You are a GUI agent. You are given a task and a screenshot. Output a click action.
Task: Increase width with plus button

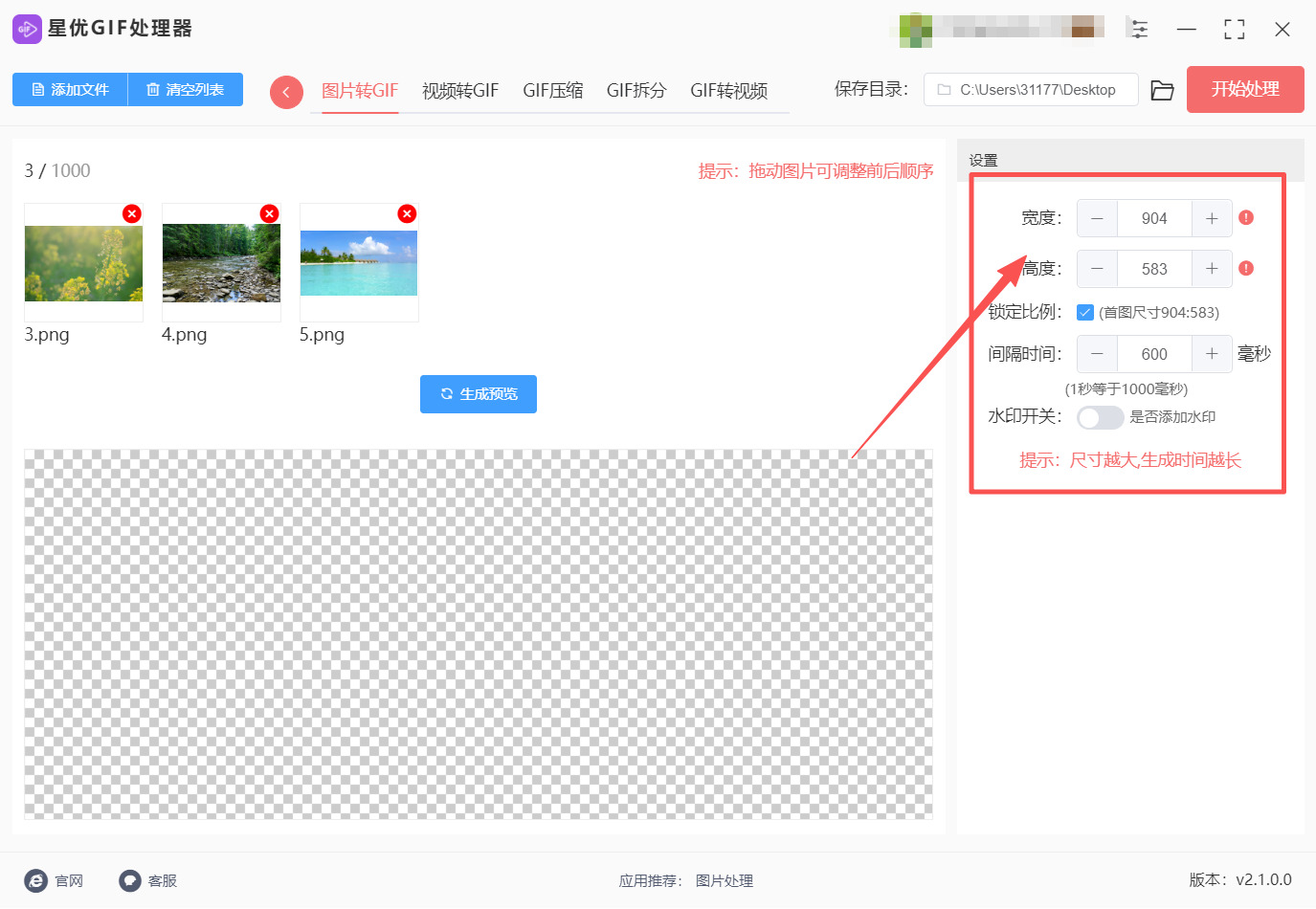[x=1212, y=218]
